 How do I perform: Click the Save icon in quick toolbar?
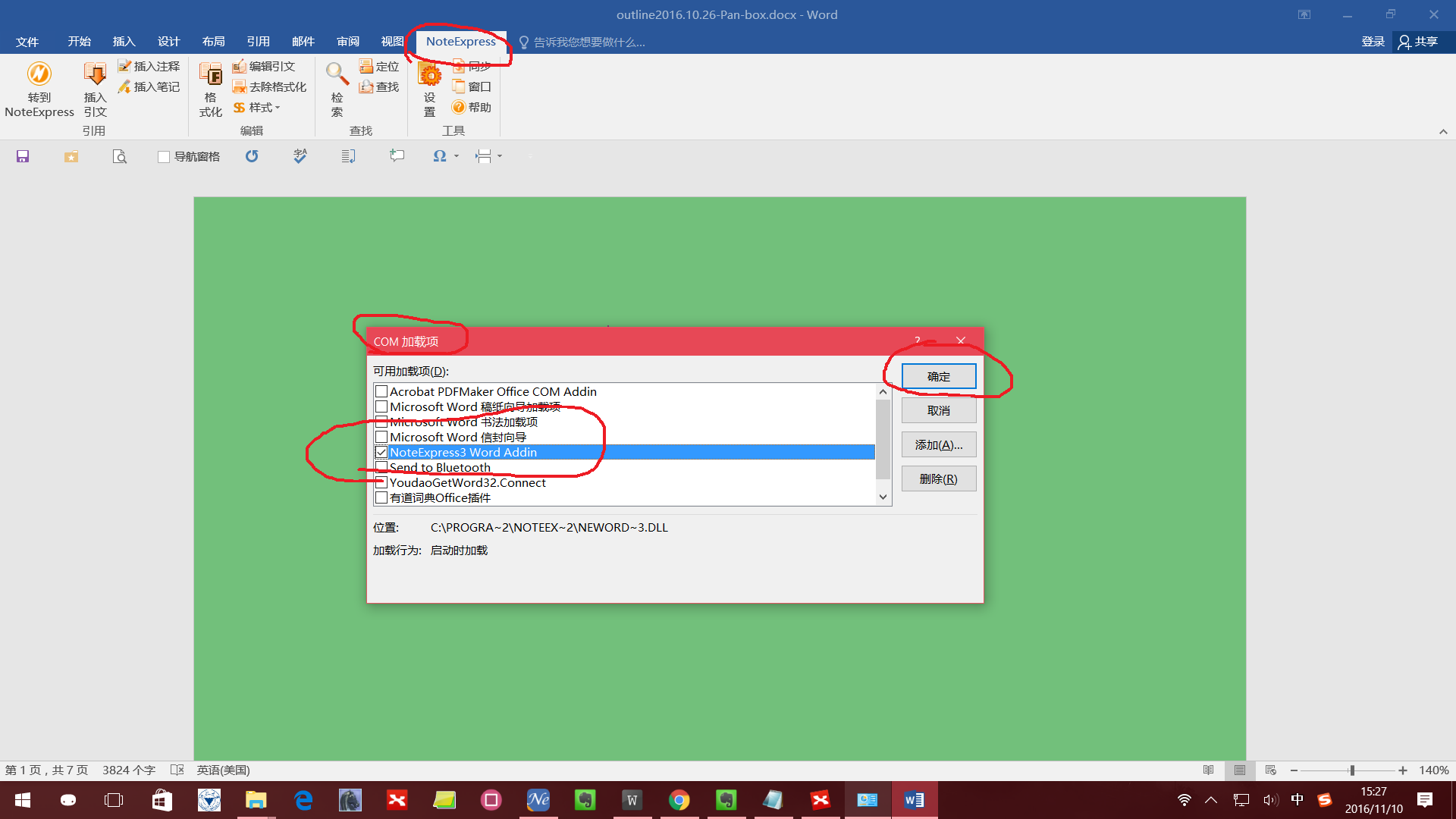[23, 156]
